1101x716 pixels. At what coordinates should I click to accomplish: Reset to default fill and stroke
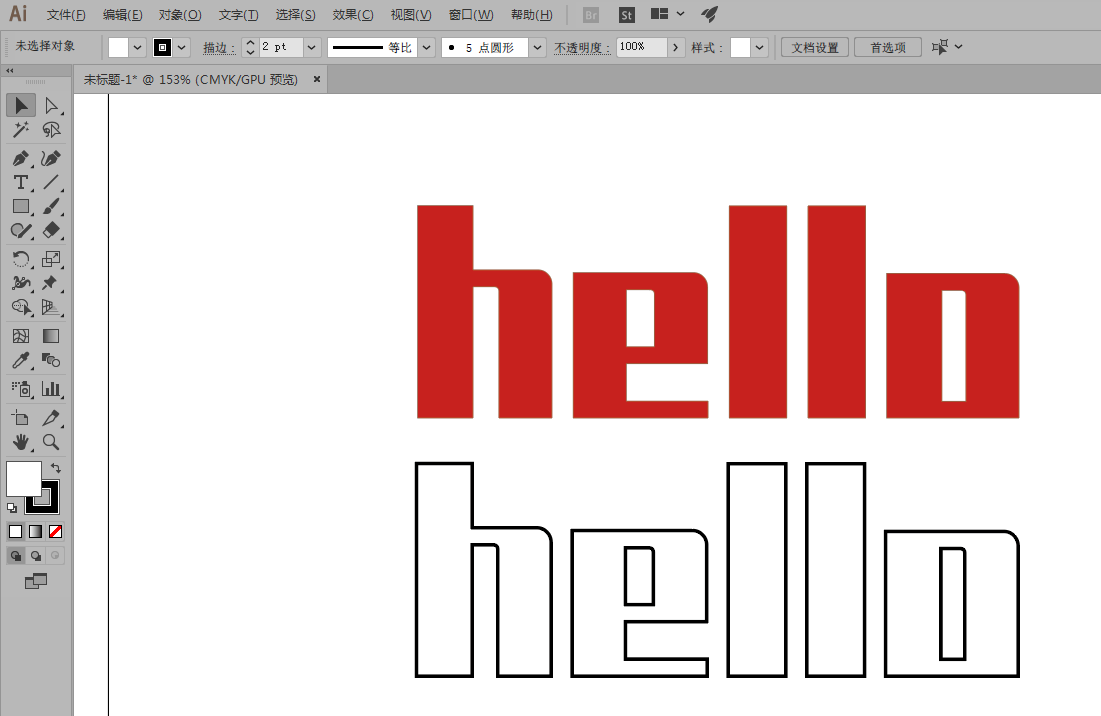(12, 508)
